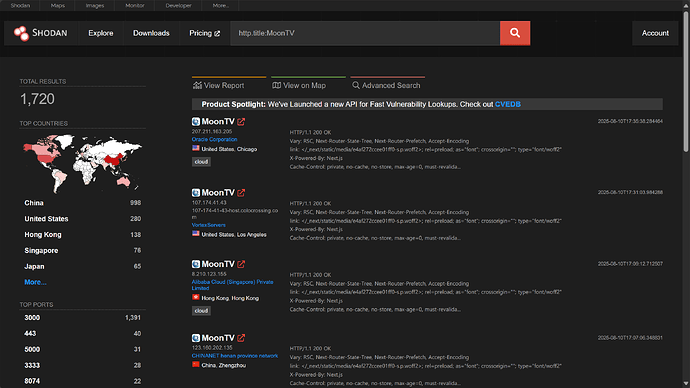Click the US flag beside Los Angeles
Screen dimensions: 690x388
click(196, 234)
